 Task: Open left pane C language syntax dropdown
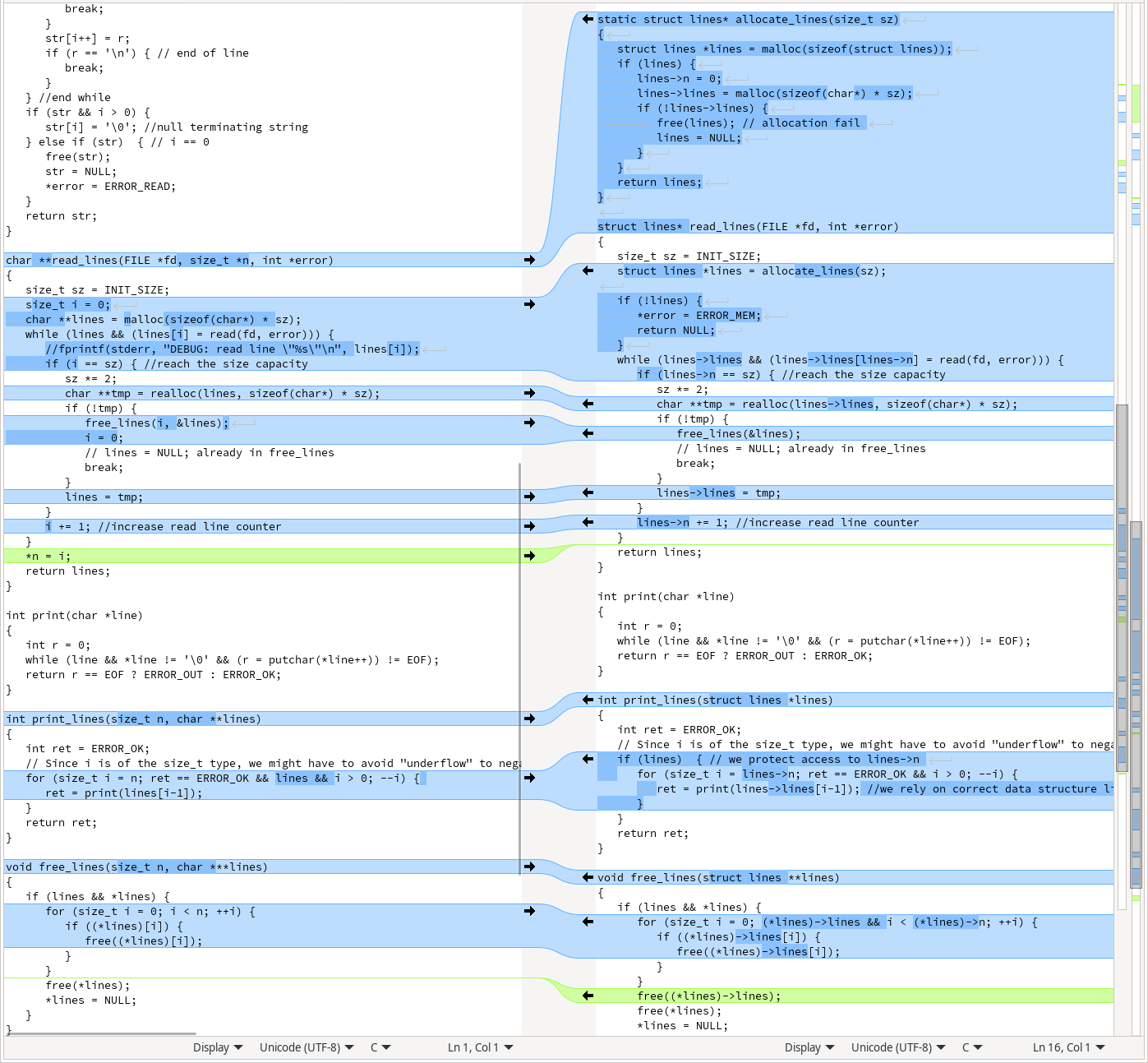coord(380,1047)
